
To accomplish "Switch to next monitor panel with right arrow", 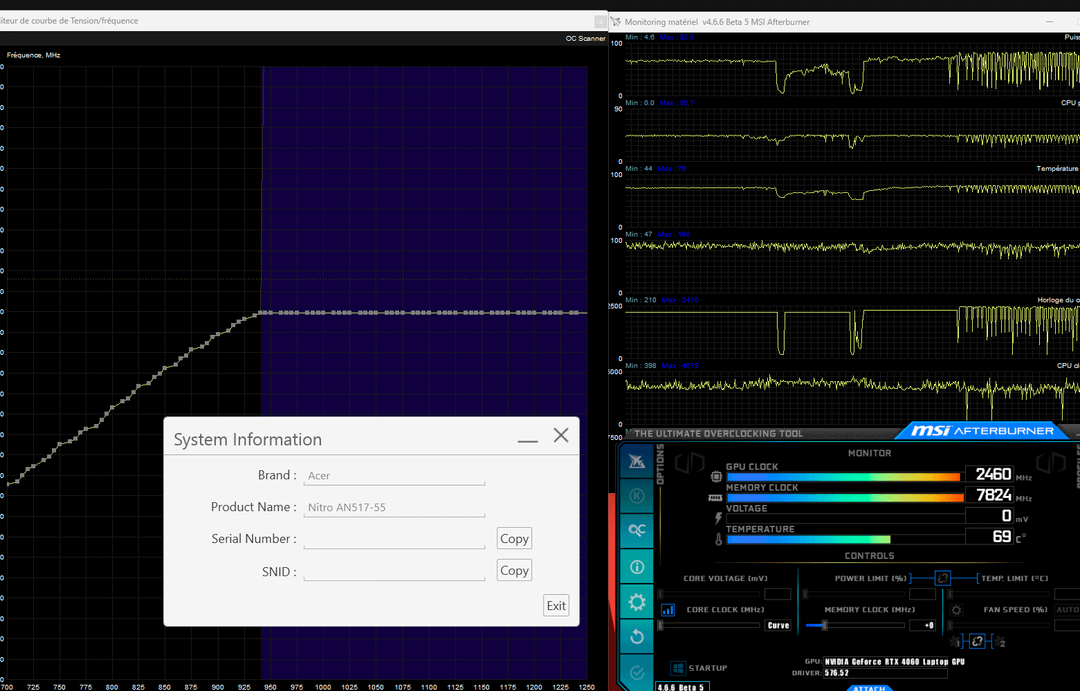I will click(1050, 462).
